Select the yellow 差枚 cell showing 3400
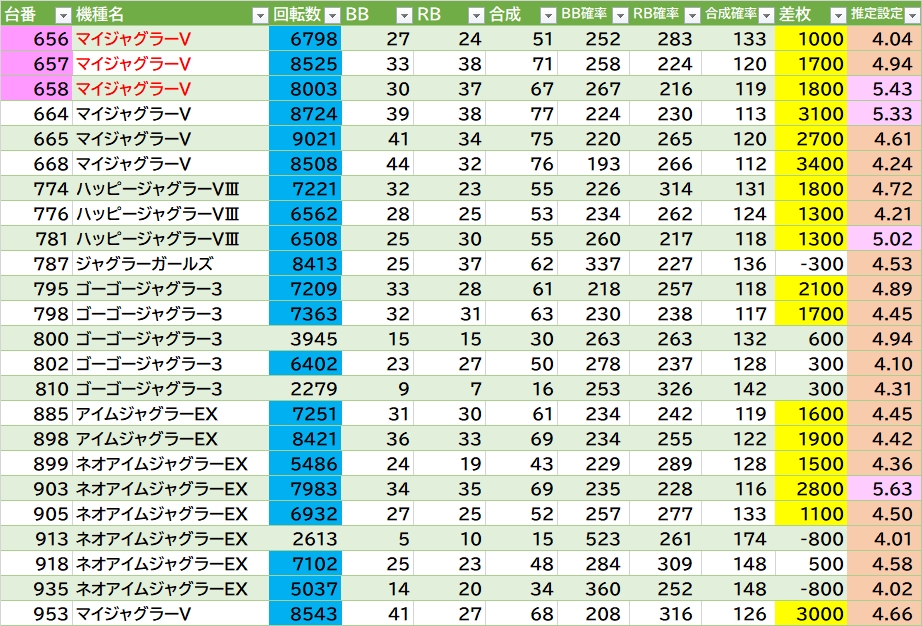 click(x=810, y=164)
